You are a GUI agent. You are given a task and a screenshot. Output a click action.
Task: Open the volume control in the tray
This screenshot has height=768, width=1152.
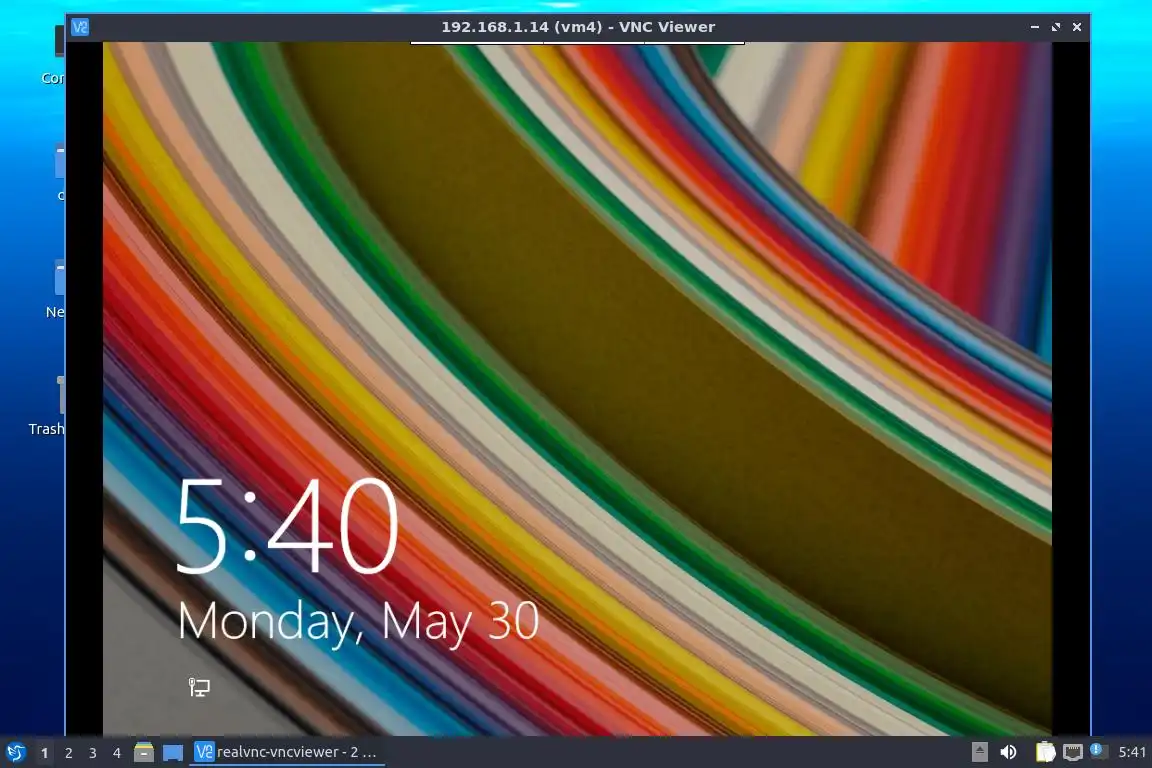[1008, 752]
